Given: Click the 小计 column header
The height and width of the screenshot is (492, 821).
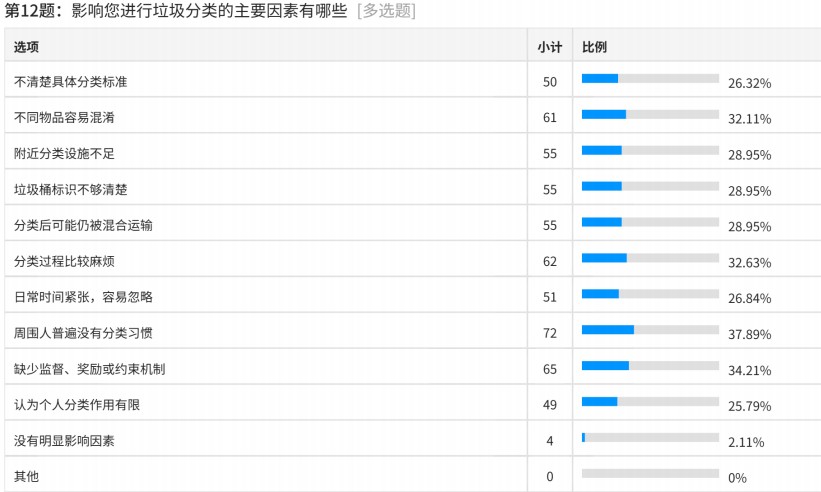Looking at the screenshot, I should click(550, 47).
